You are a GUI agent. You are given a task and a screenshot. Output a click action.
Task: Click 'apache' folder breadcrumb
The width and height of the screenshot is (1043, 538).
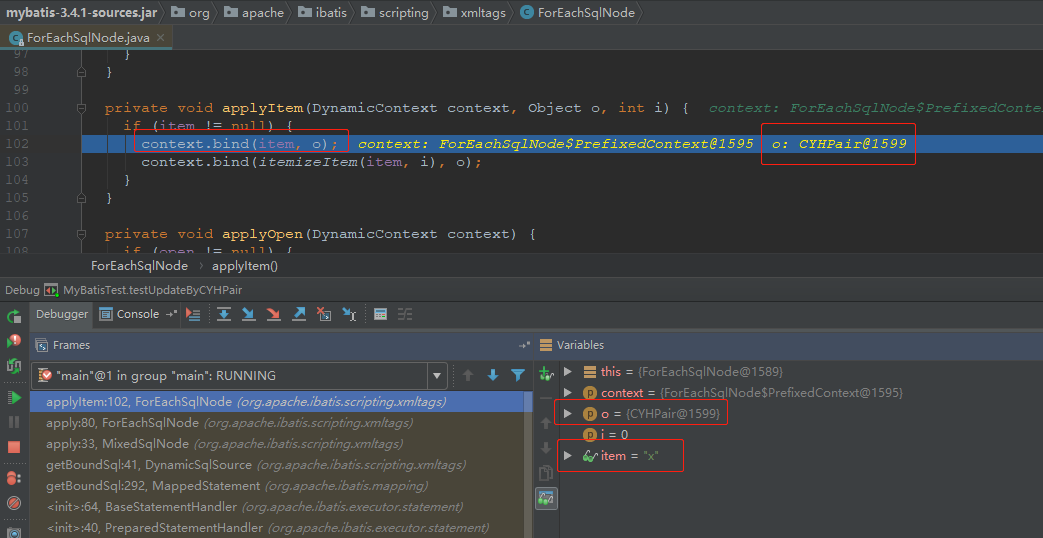pyautogui.click(x=255, y=13)
